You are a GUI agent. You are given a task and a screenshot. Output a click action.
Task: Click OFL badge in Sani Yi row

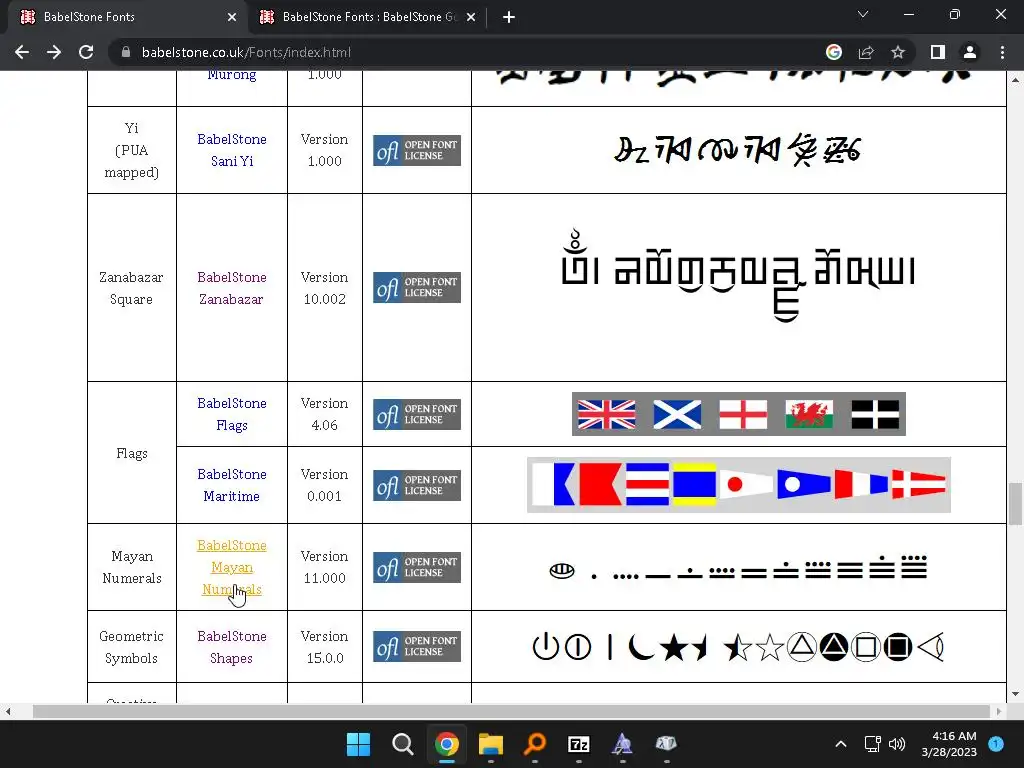(x=417, y=151)
